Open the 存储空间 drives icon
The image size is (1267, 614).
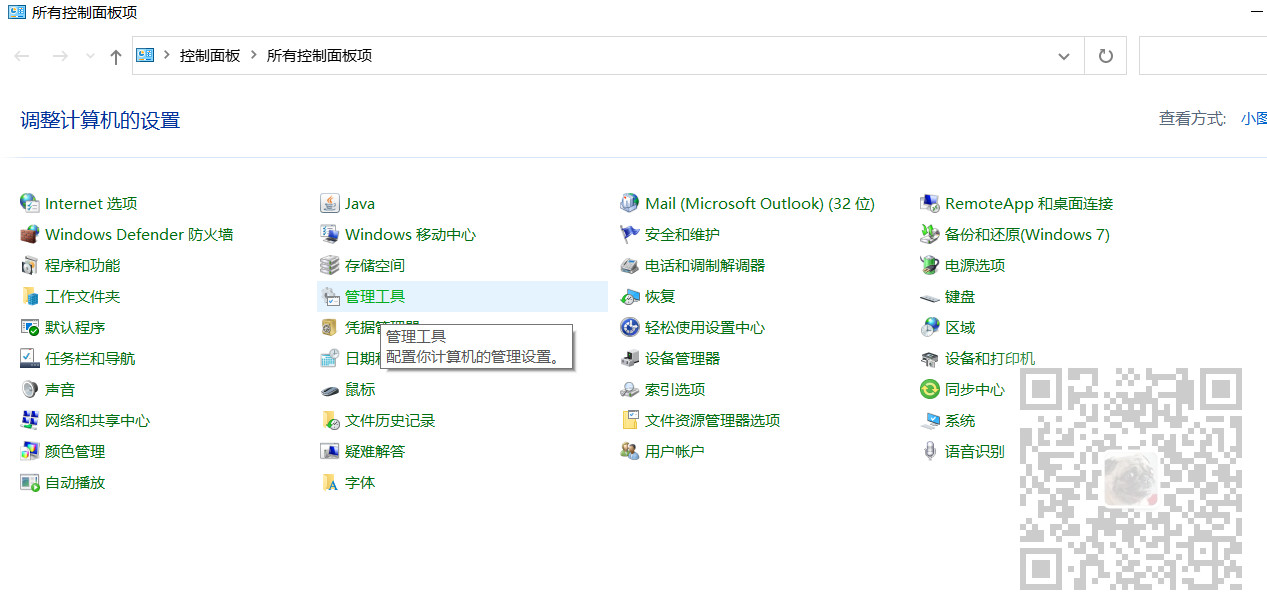coord(329,265)
